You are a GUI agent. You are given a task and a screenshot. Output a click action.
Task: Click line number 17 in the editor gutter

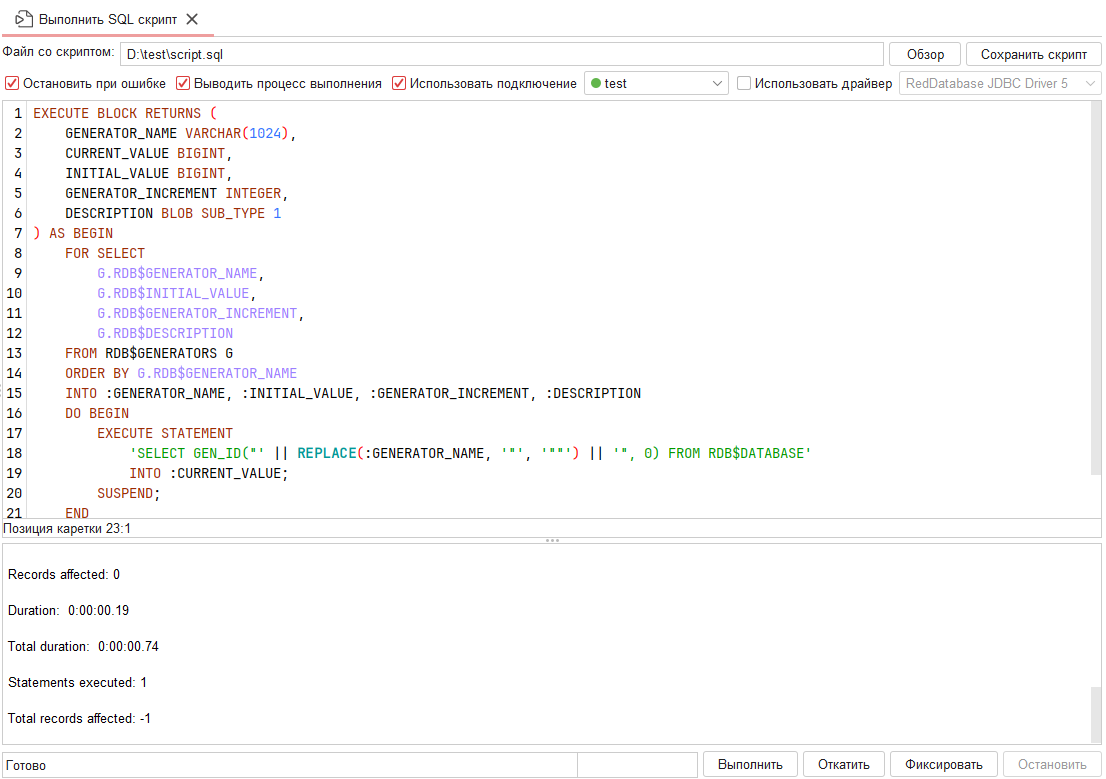tap(16, 433)
